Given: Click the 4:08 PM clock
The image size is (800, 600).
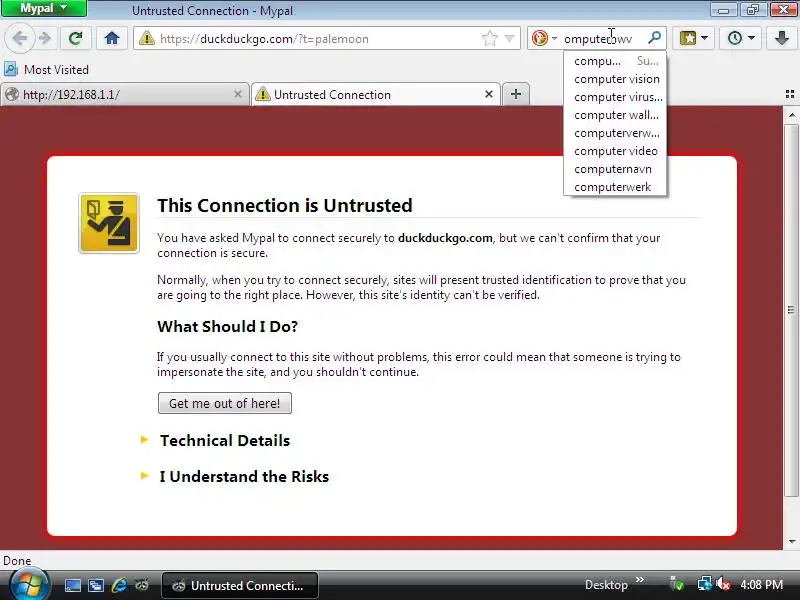Looking at the screenshot, I should (x=762, y=585).
